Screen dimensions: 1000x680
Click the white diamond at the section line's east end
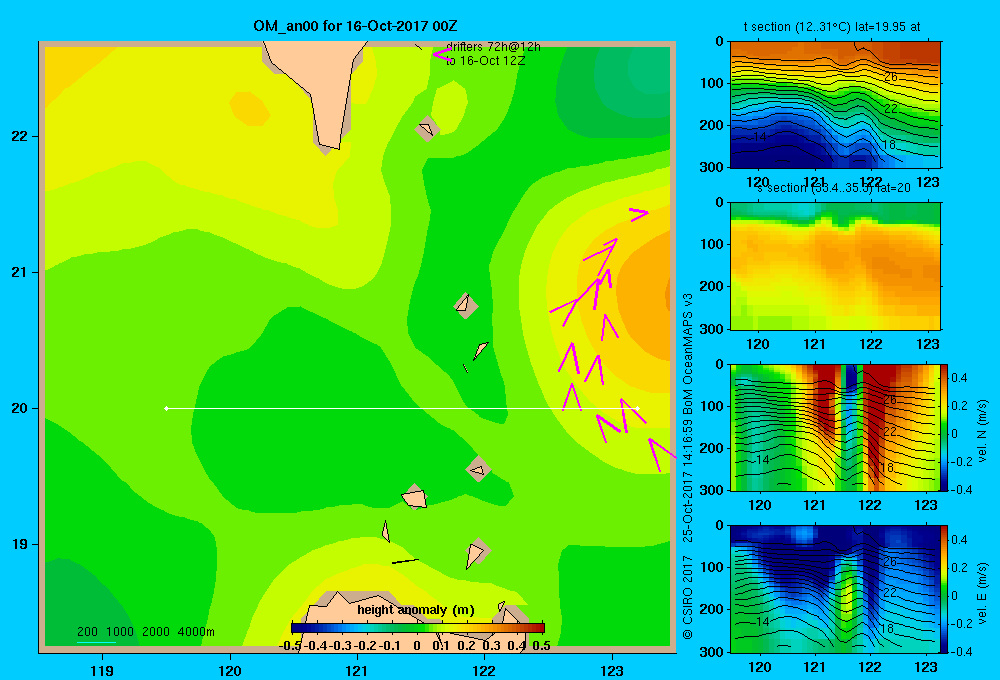coord(637,408)
